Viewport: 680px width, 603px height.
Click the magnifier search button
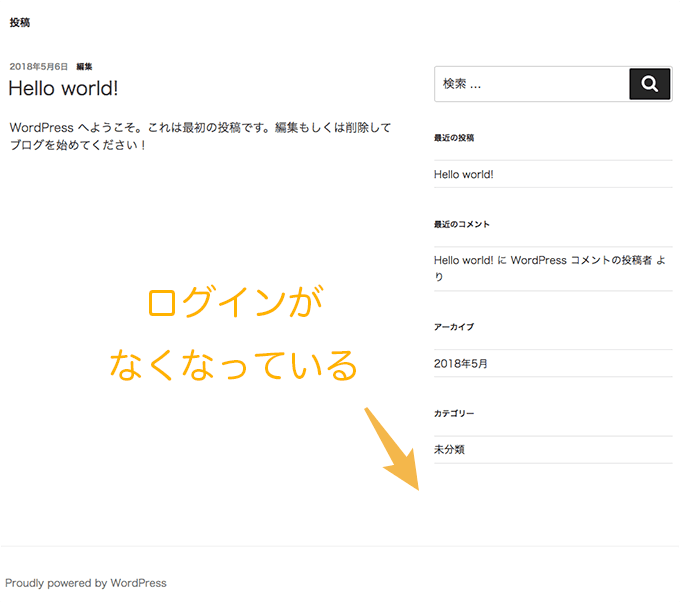(x=649, y=84)
